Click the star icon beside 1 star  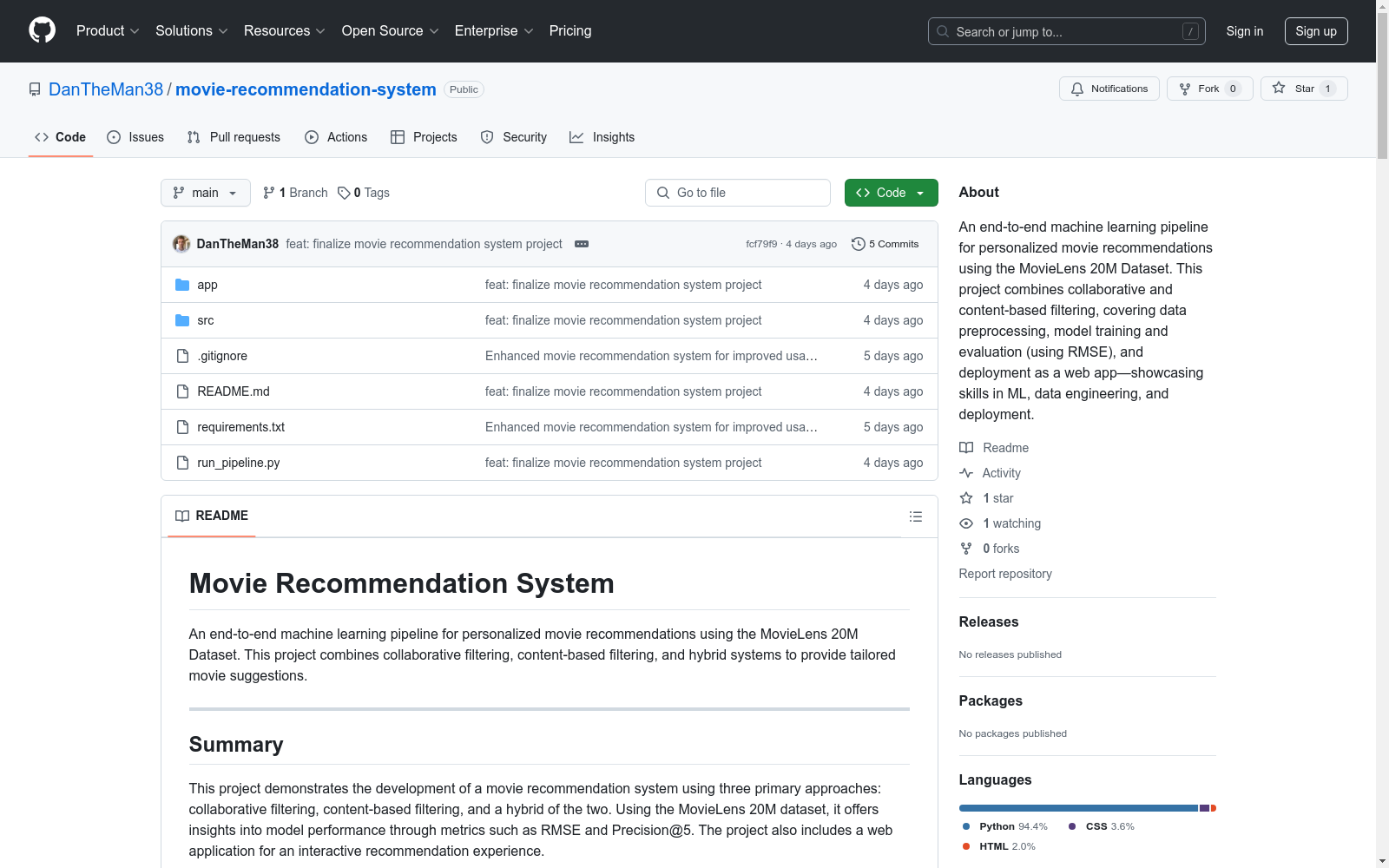(x=966, y=498)
